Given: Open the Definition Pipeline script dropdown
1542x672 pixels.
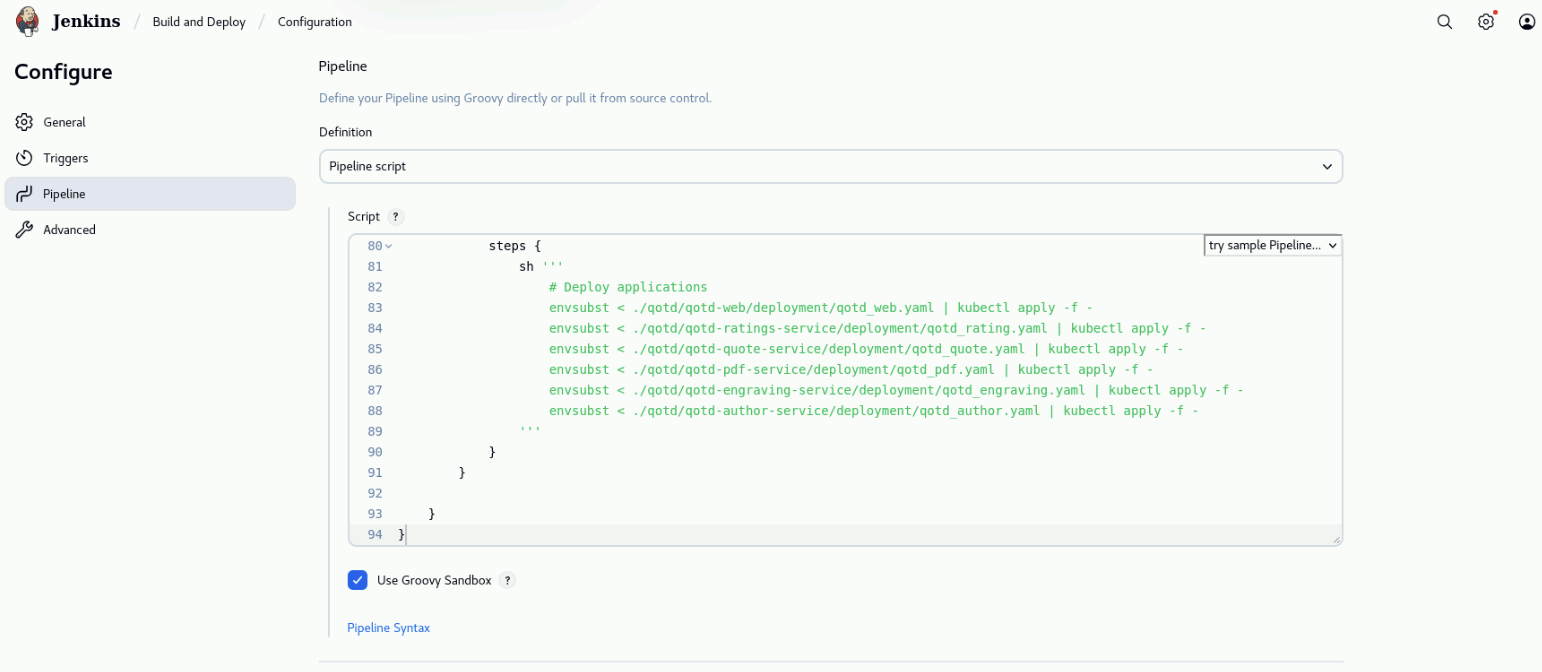Looking at the screenshot, I should 830,166.
